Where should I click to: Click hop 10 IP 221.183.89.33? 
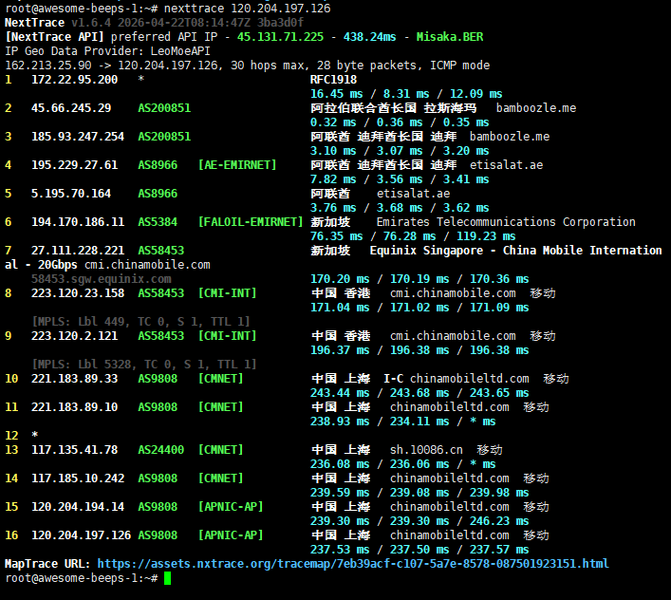[74, 379]
